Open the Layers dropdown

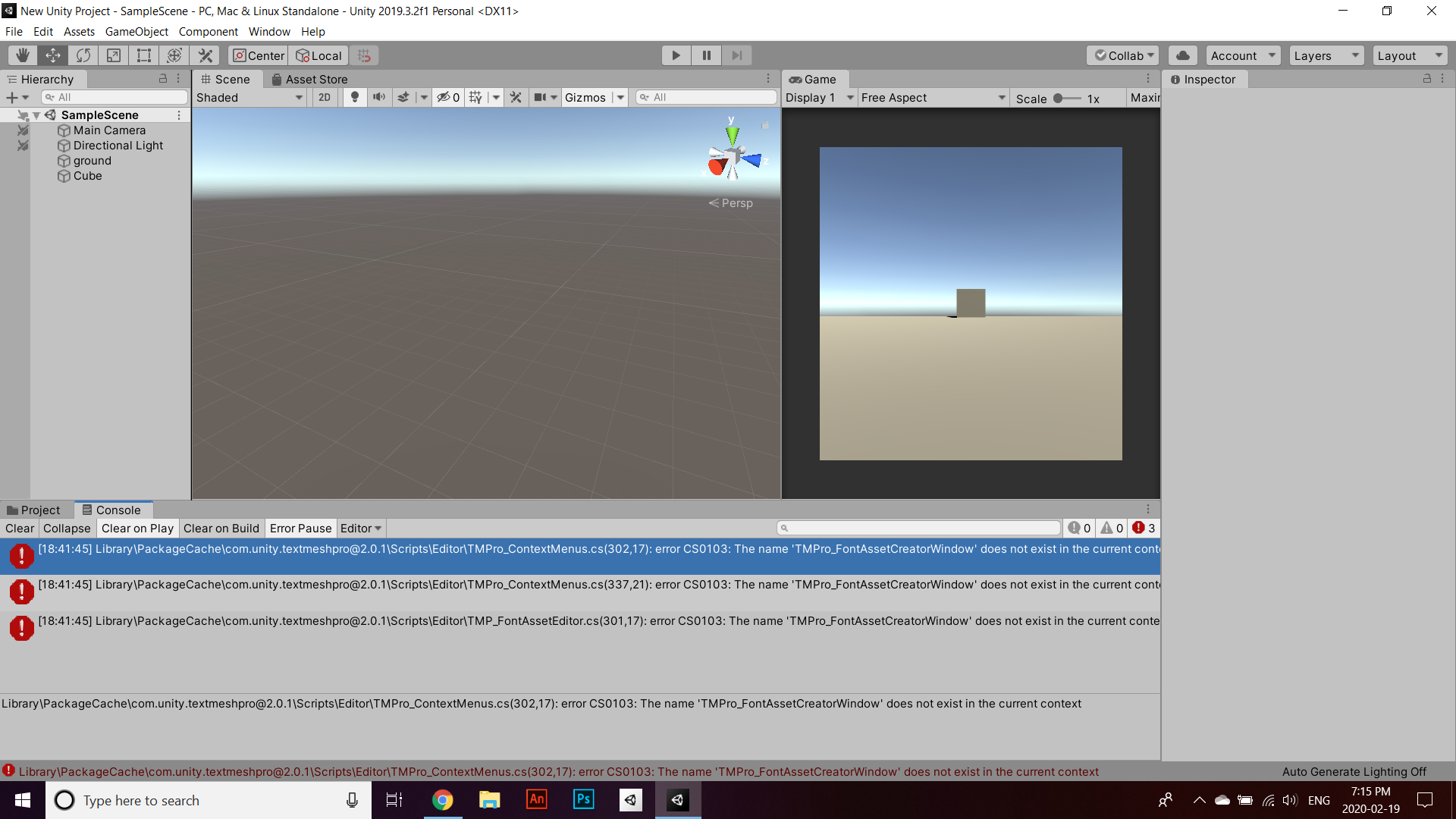pos(1326,55)
